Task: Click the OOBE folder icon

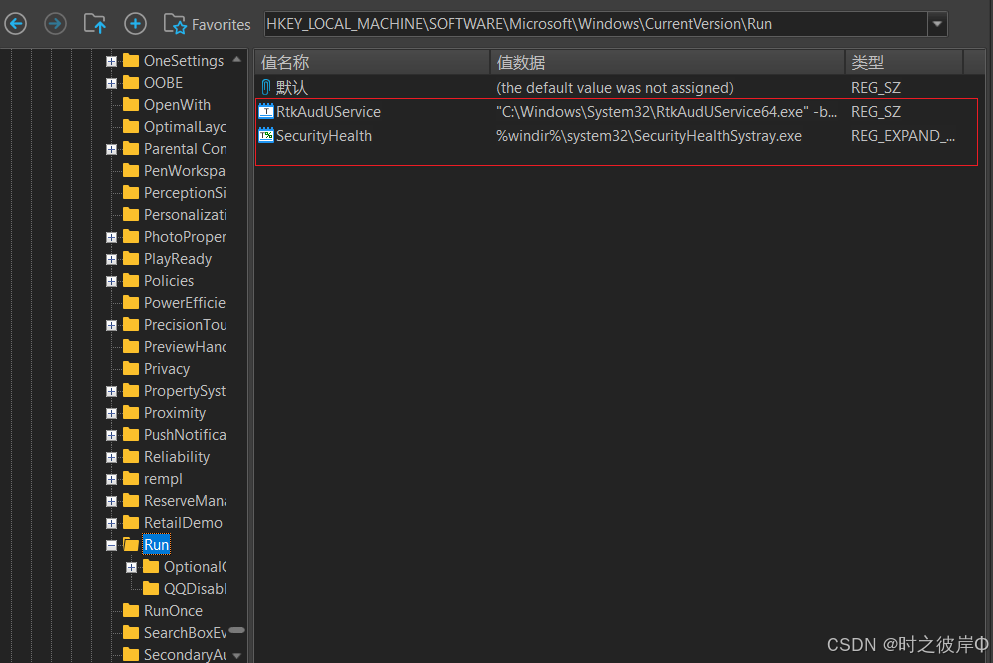Action: pyautogui.click(x=131, y=83)
